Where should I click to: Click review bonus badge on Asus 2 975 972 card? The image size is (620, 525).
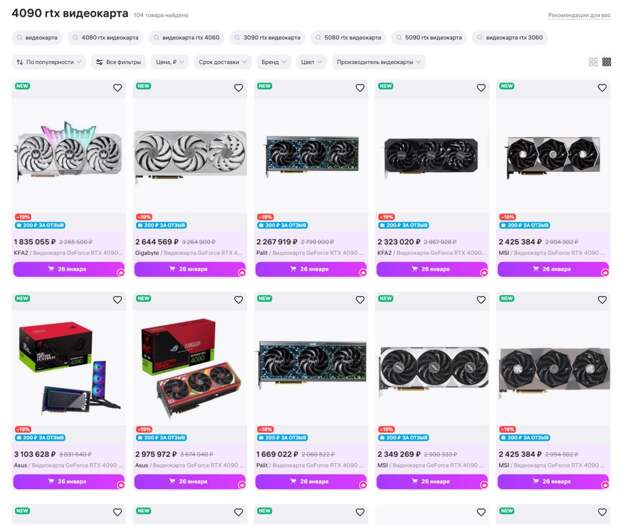[161, 438]
